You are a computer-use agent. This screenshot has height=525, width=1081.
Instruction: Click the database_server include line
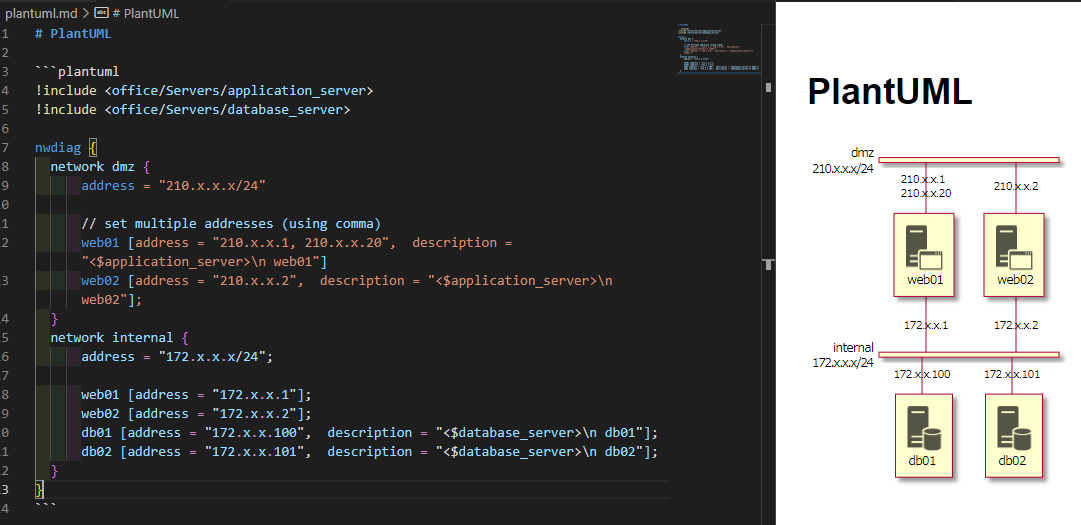pos(192,110)
